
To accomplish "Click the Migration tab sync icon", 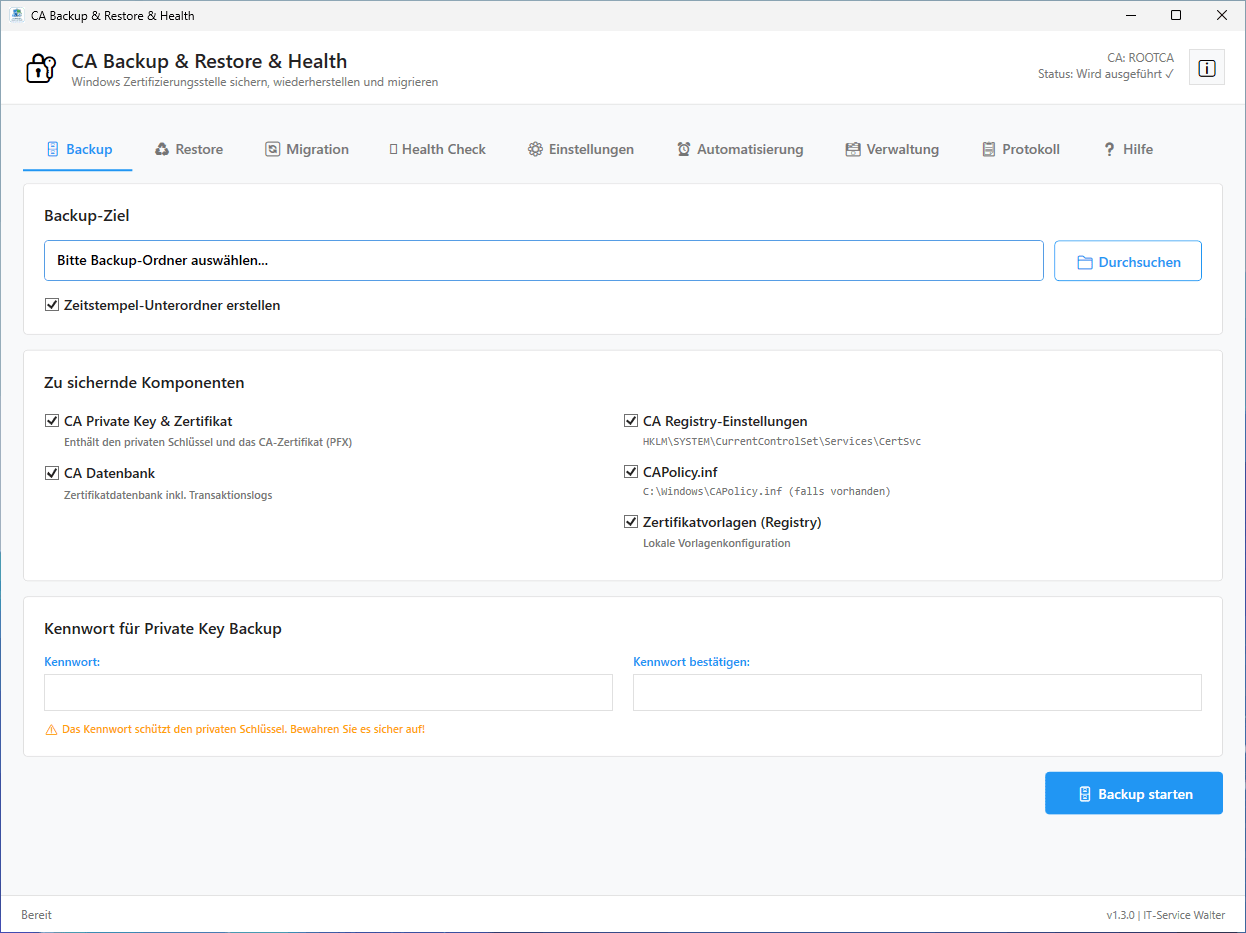I will pos(272,149).
